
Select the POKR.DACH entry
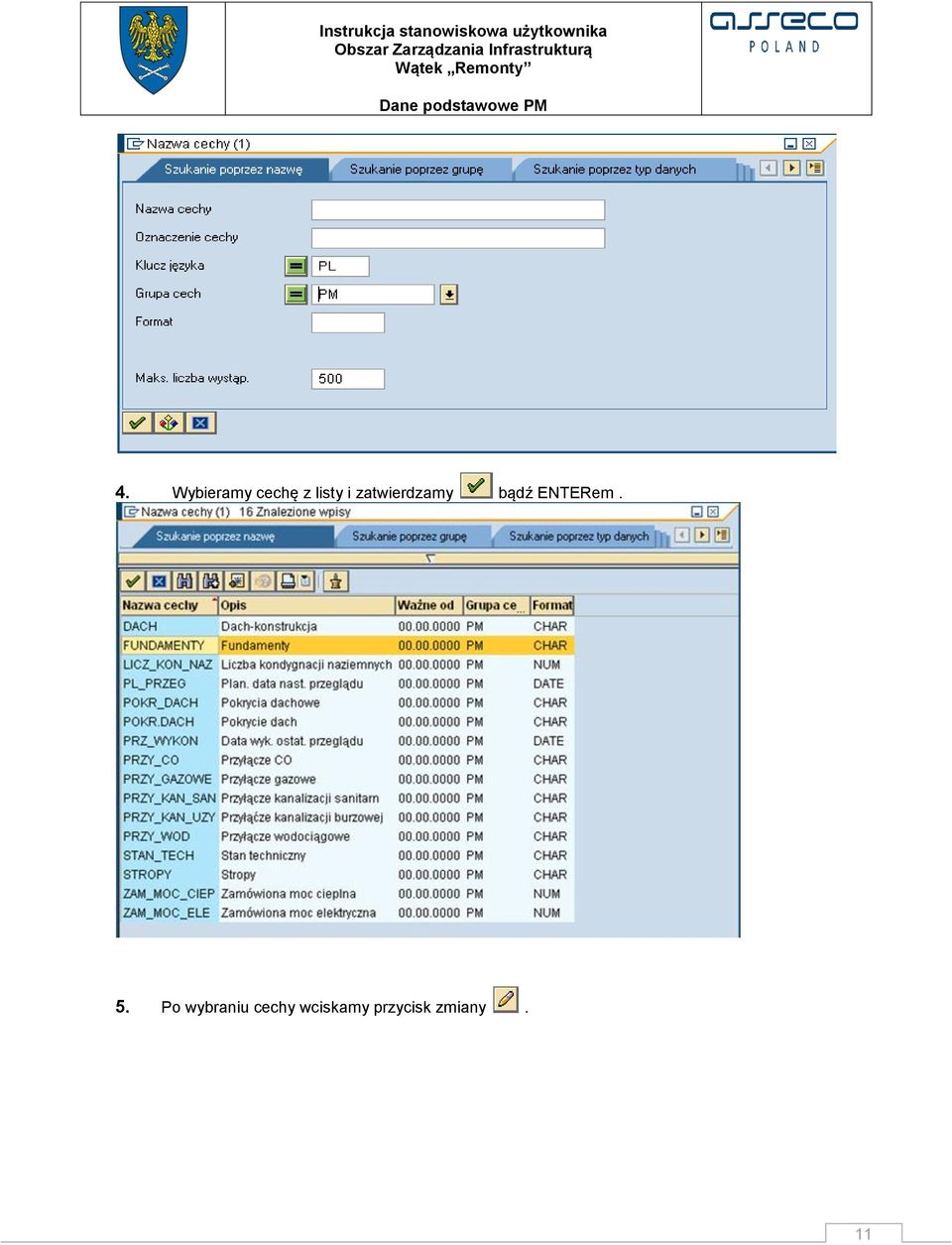(x=168, y=722)
